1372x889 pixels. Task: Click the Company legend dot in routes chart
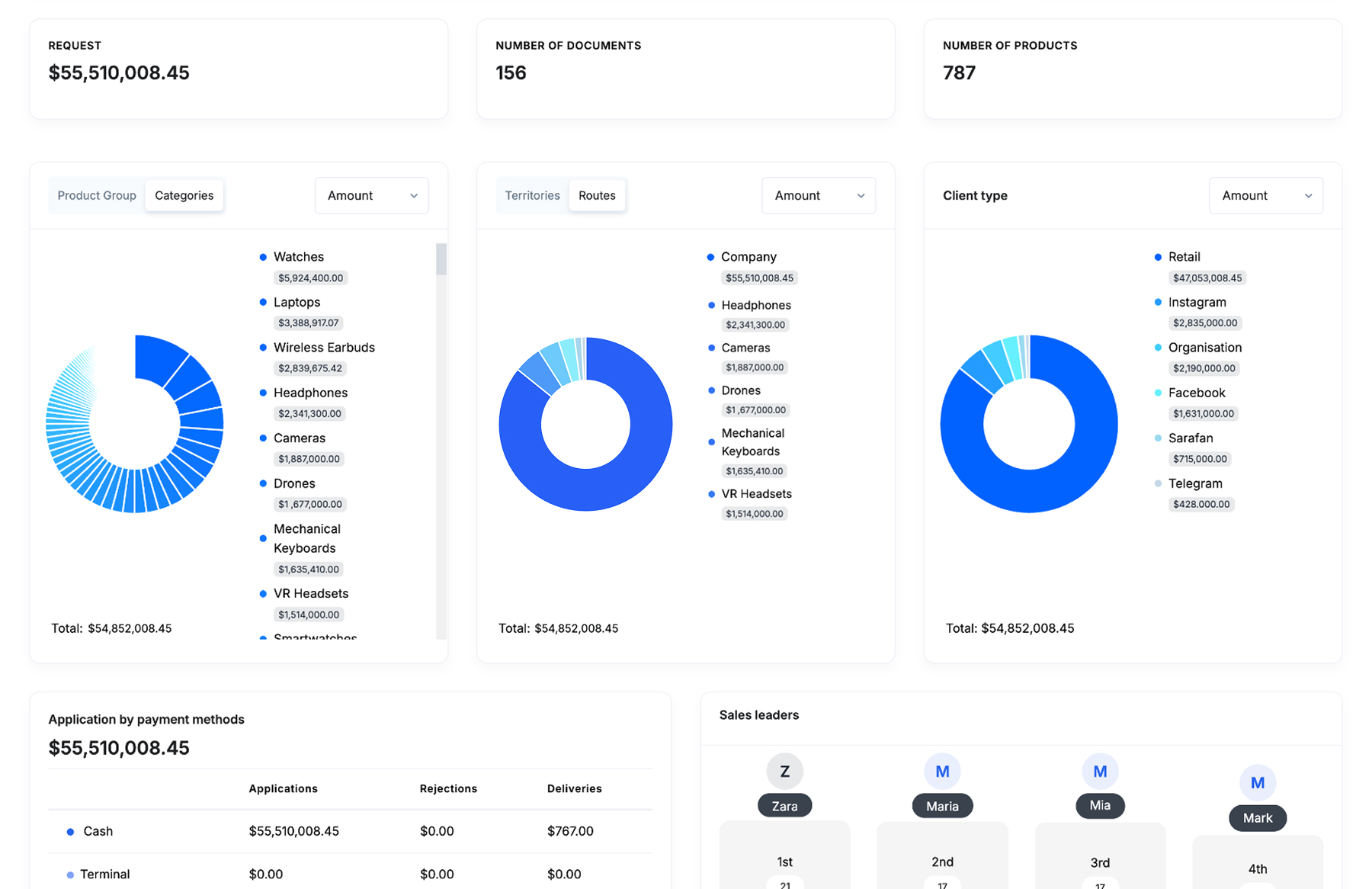pos(710,258)
